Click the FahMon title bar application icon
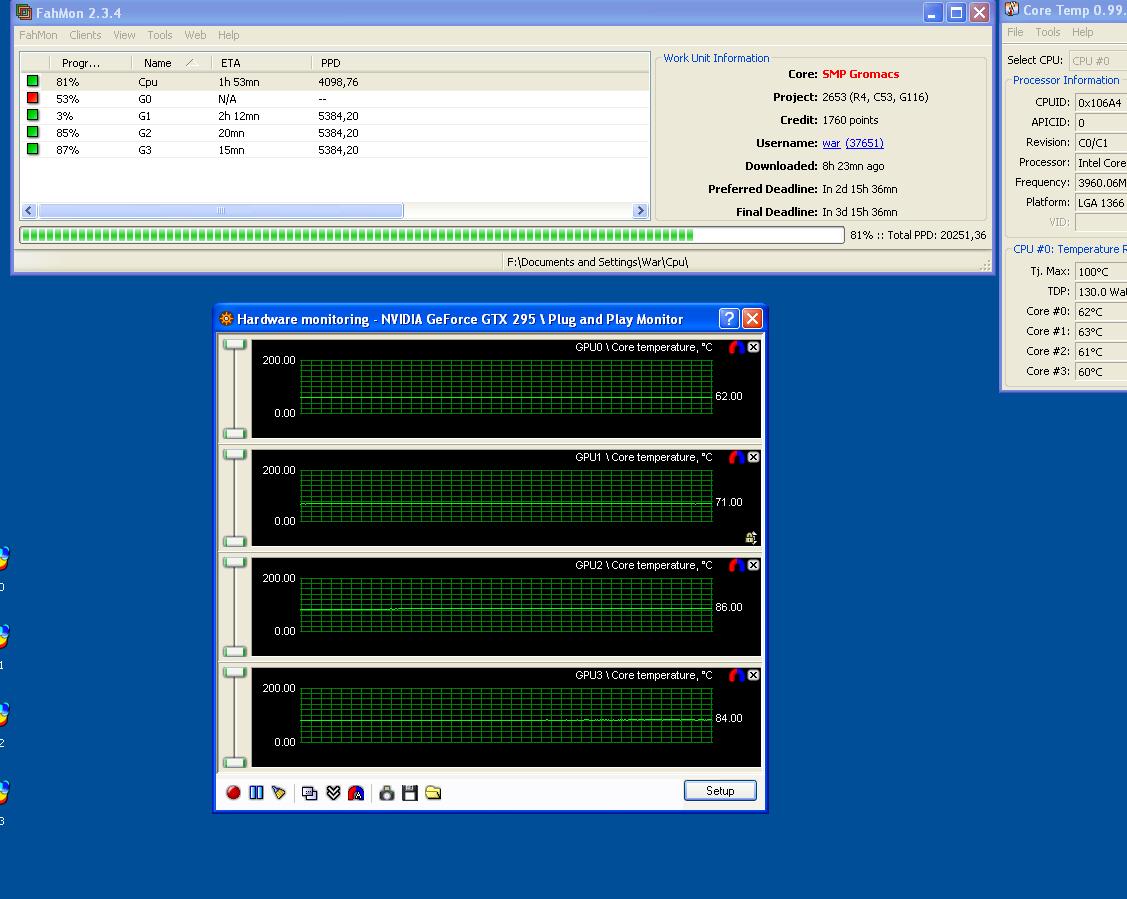 [24, 12]
